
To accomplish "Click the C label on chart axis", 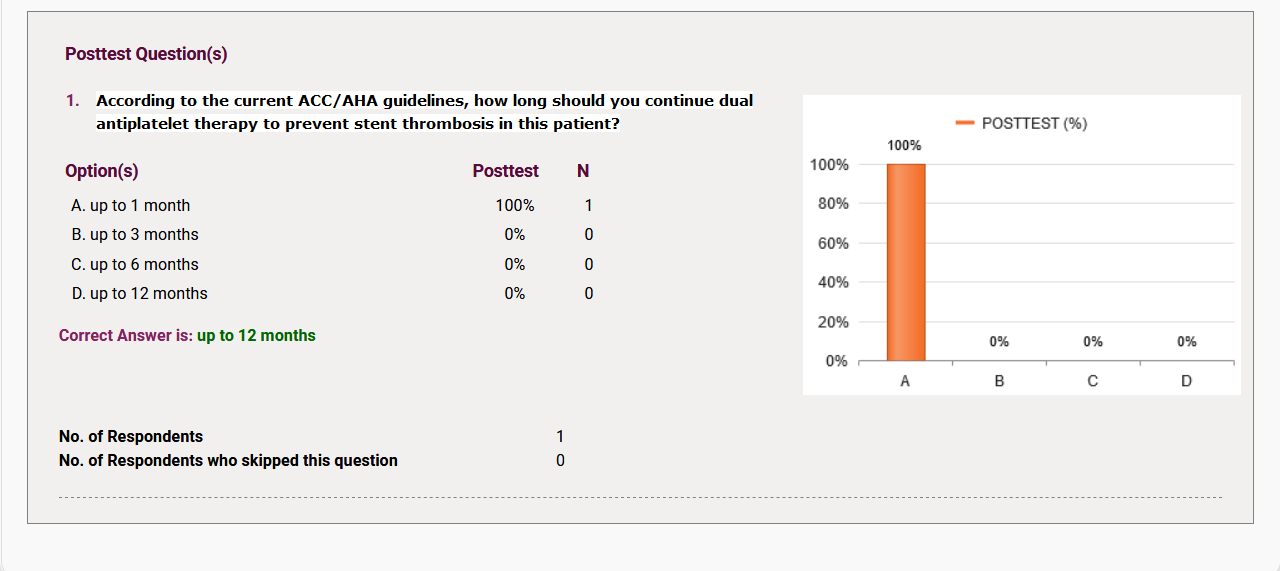I will (x=1093, y=381).
